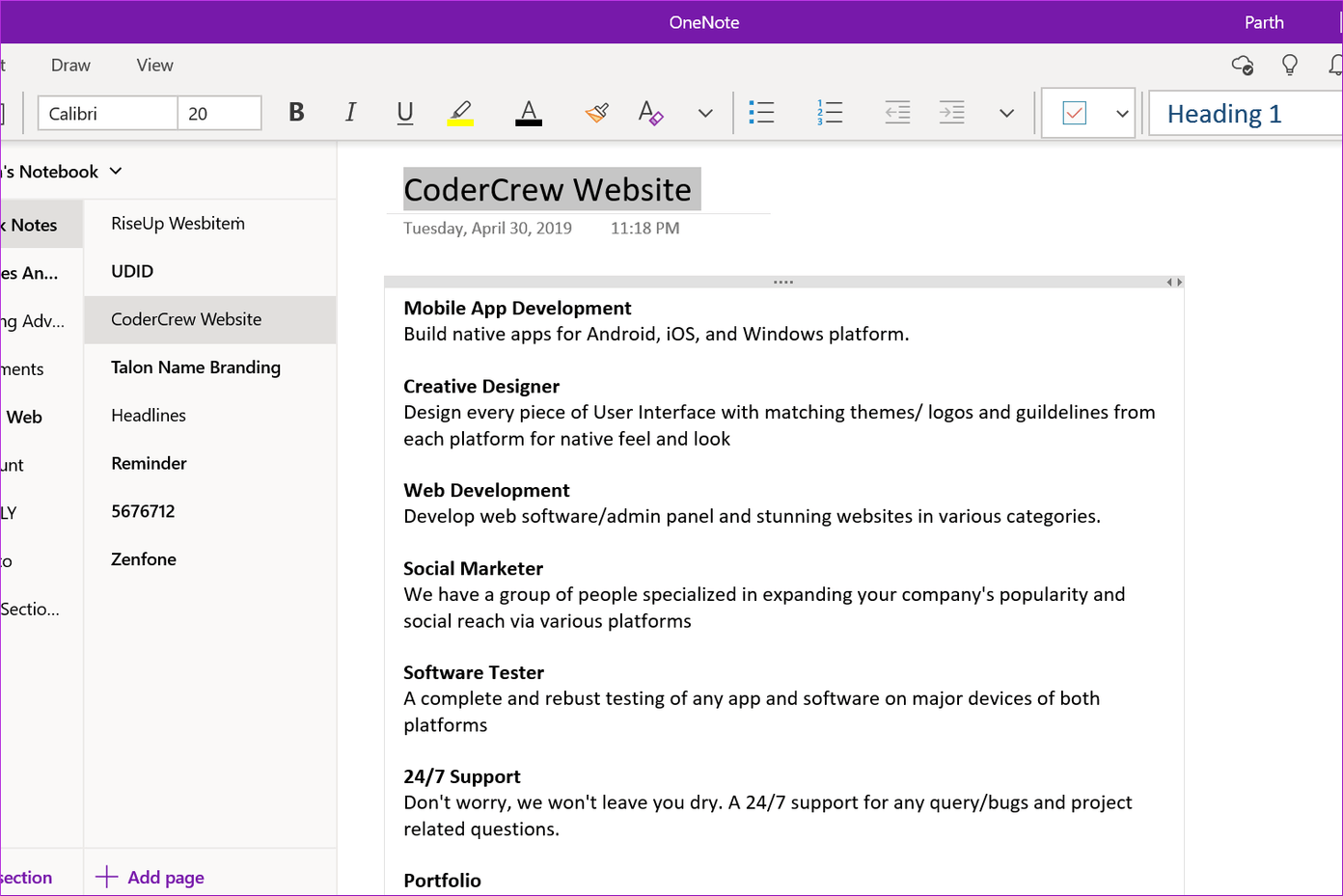Click the page time 11:18 PM
This screenshot has width=1343, height=896.
(x=644, y=229)
